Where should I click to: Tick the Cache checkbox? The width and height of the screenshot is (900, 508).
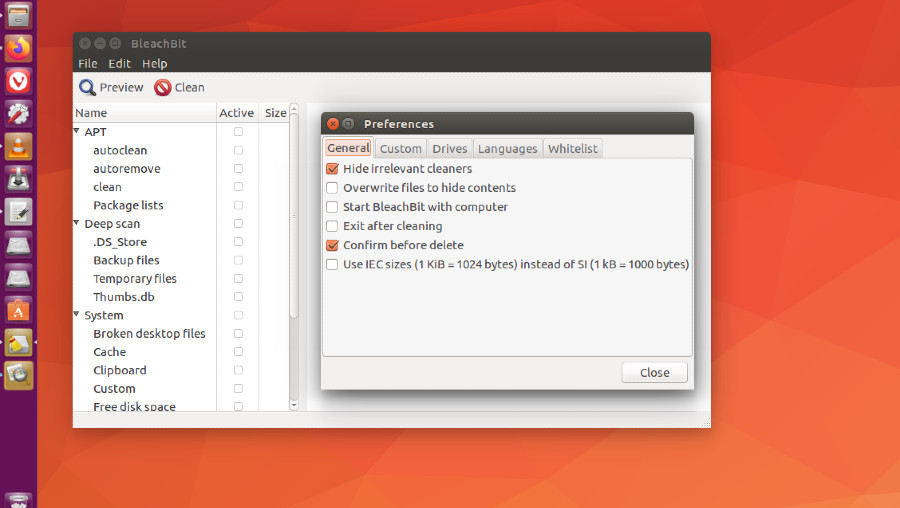(x=238, y=351)
